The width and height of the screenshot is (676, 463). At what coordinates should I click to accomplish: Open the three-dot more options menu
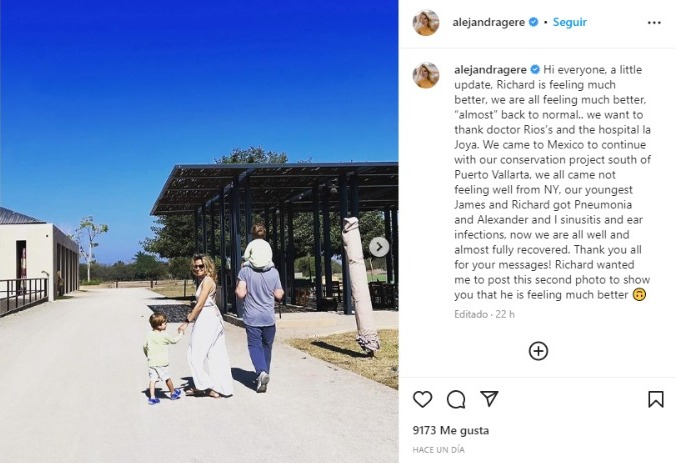tap(654, 22)
